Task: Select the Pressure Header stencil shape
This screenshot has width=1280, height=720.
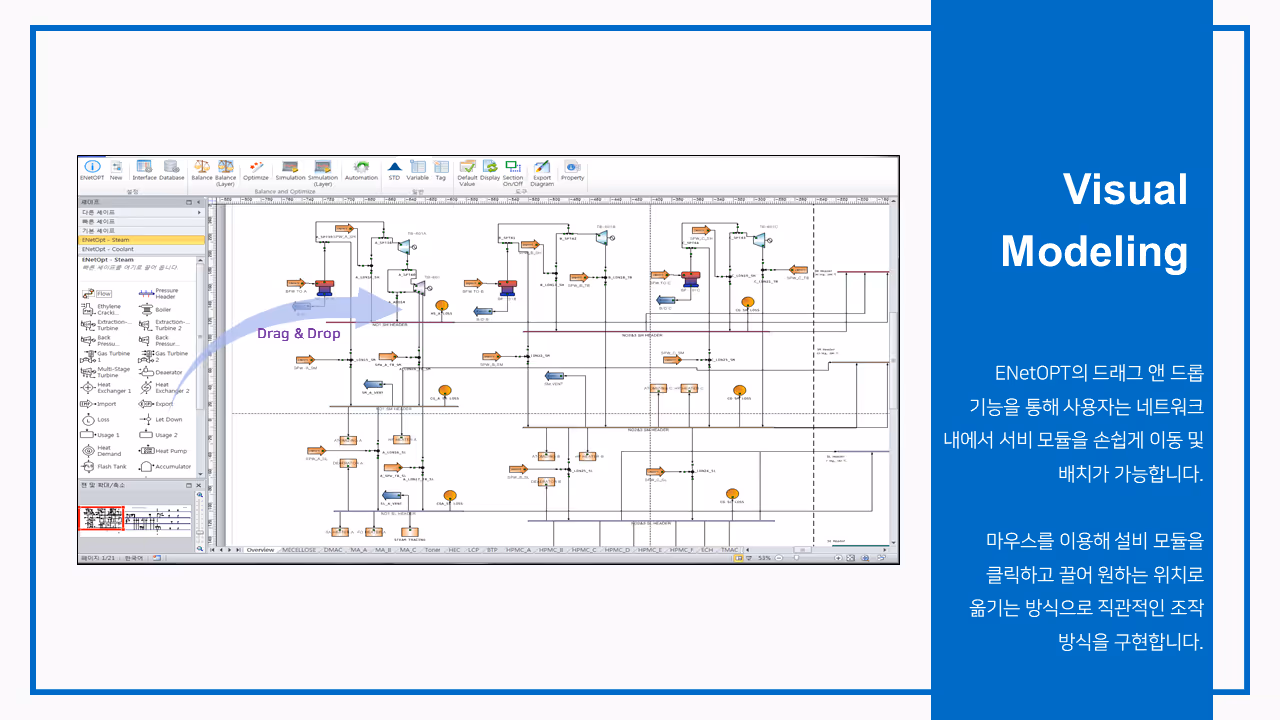Action: 158,293
